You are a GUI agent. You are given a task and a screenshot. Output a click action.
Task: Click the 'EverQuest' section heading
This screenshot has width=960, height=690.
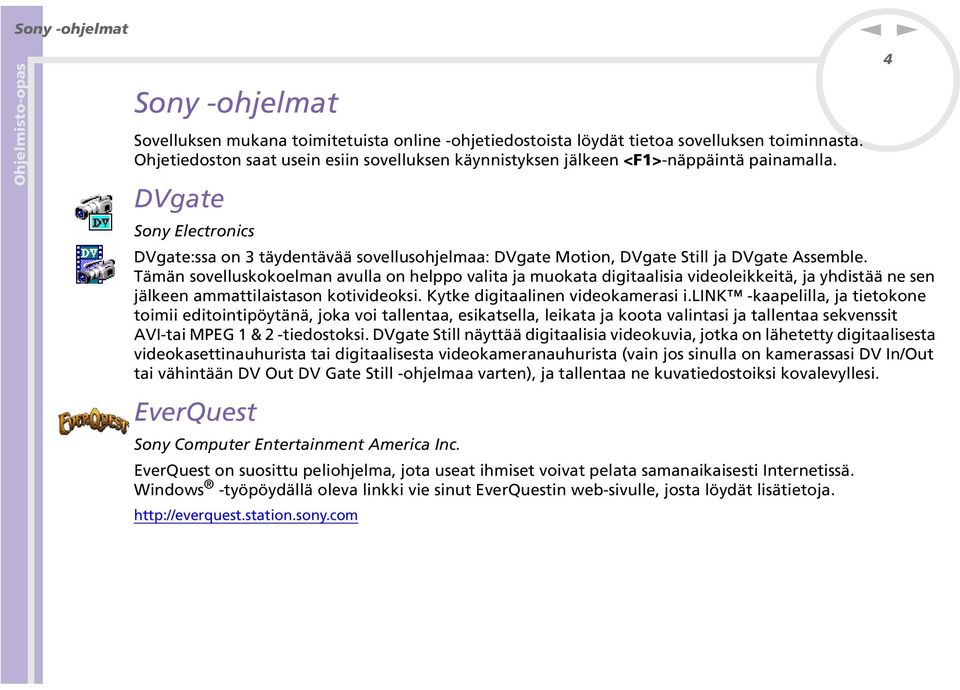pos(195,412)
